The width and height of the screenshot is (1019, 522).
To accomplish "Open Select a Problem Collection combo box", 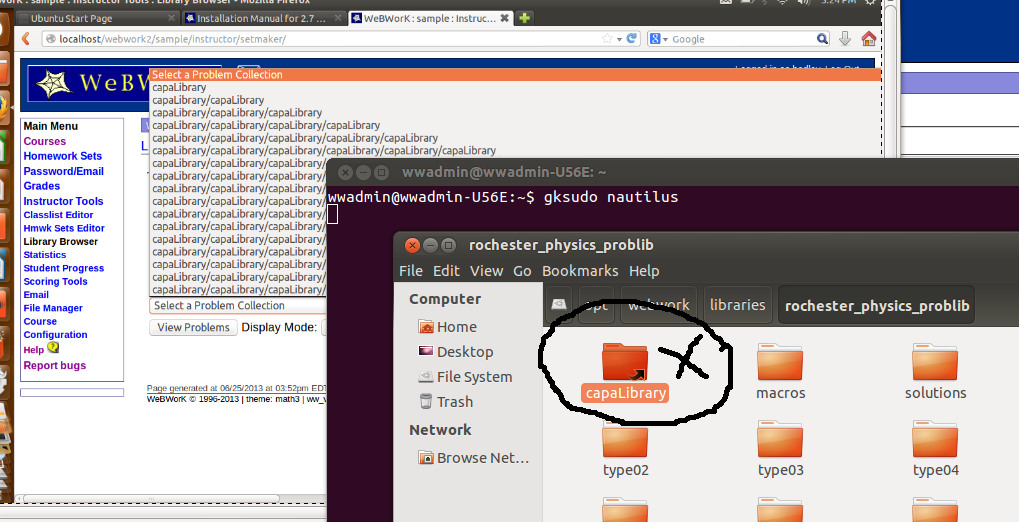I will [x=238, y=306].
